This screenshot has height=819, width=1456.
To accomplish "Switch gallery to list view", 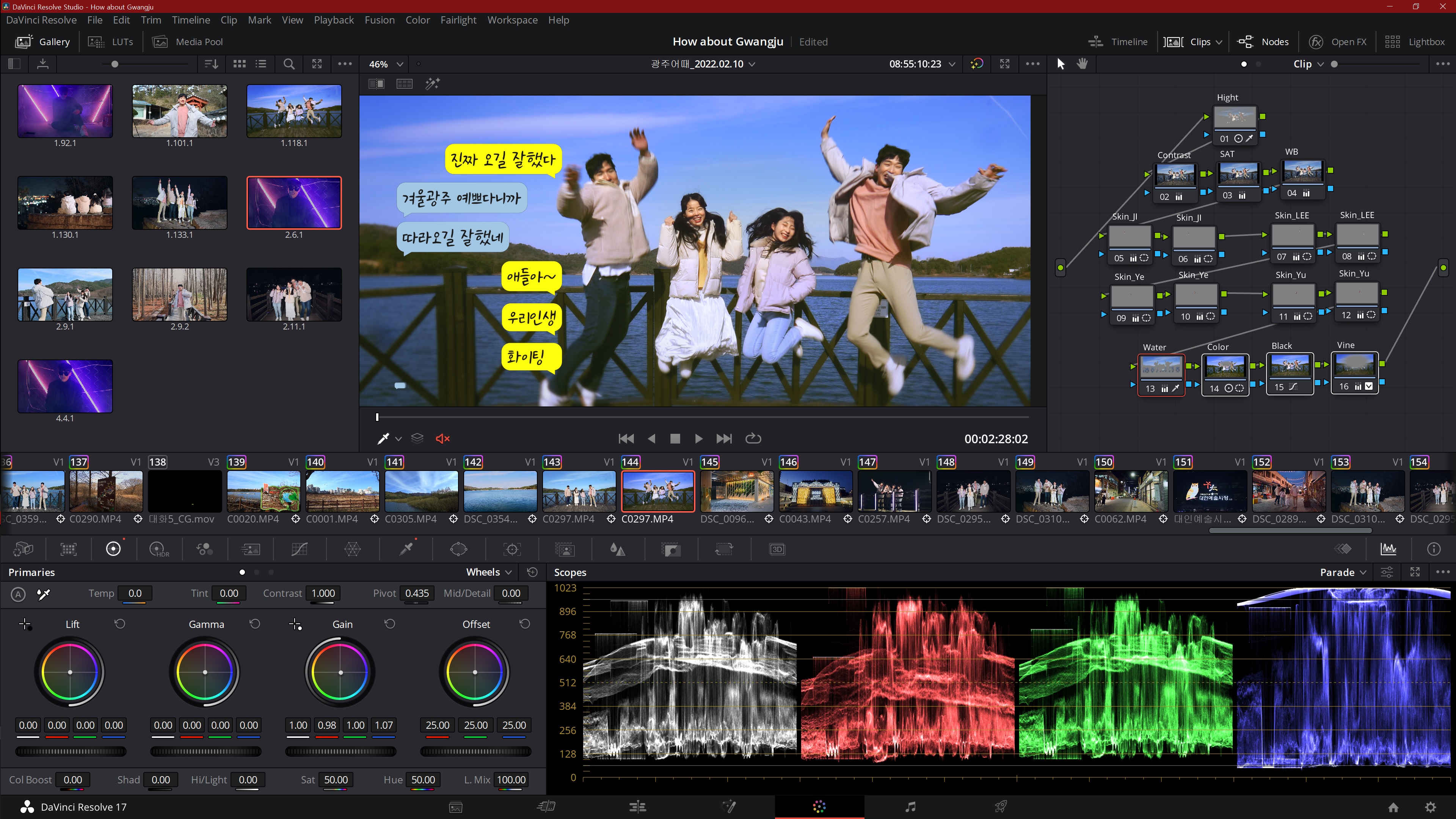I will coord(260,64).
